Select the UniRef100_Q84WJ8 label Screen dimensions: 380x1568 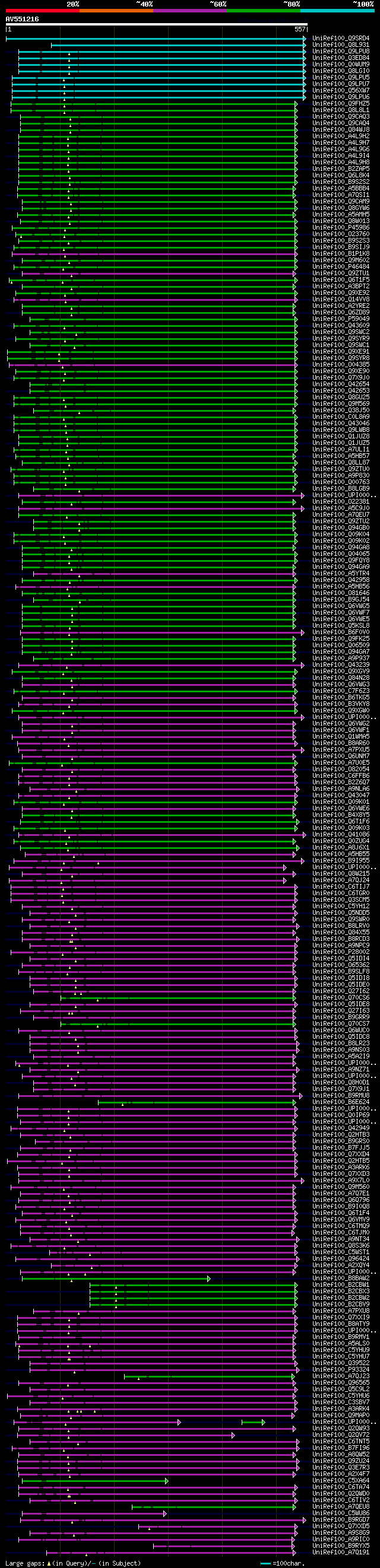point(341,130)
